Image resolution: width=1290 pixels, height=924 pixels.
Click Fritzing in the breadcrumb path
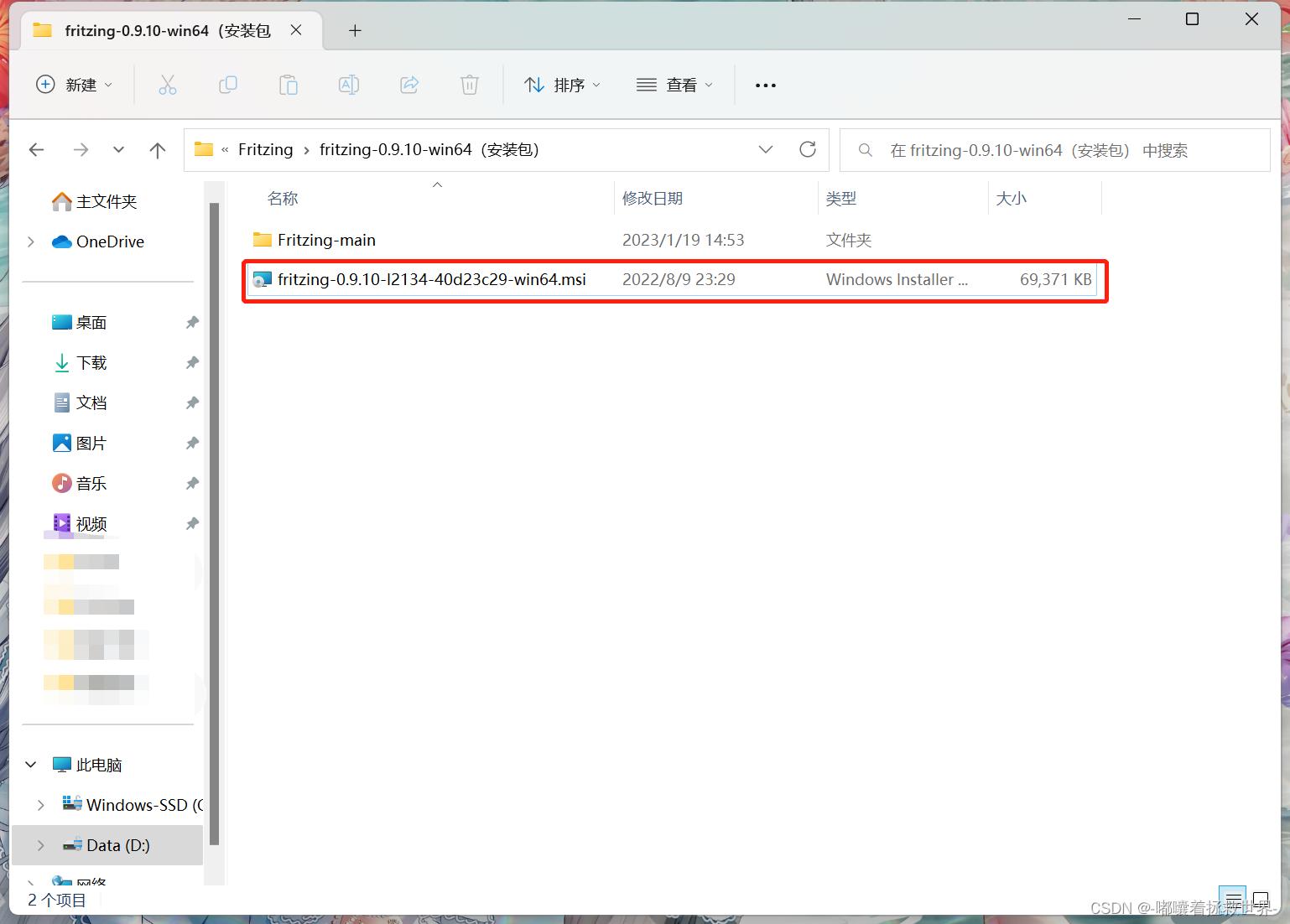coord(265,149)
